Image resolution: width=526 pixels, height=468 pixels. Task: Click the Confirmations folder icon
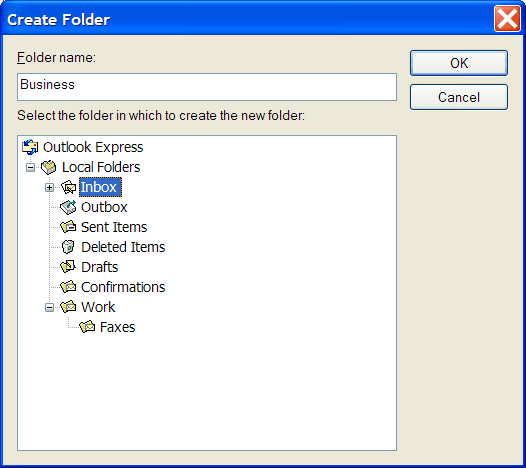click(68, 287)
